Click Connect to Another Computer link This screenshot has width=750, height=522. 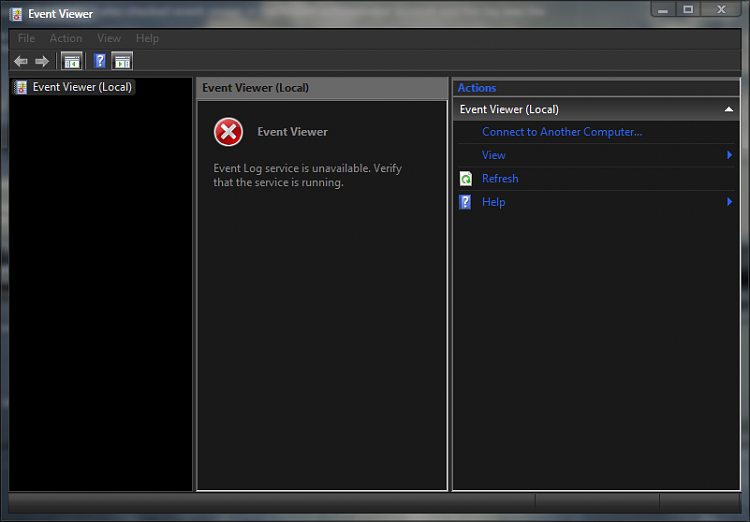(562, 132)
